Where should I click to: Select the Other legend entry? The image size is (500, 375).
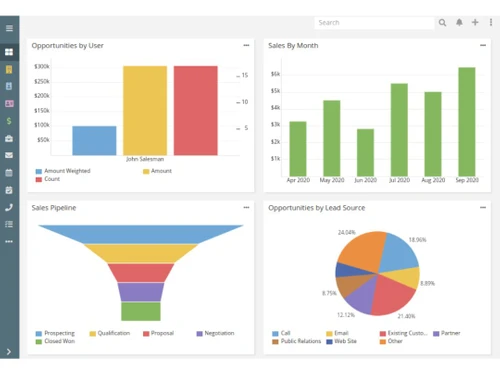pyautogui.click(x=391, y=341)
